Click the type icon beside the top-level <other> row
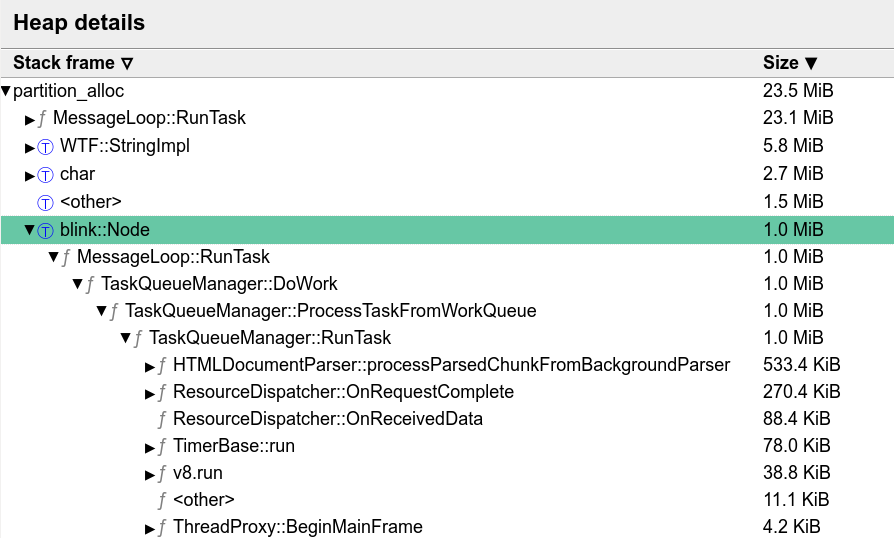894x538 pixels. [45, 202]
